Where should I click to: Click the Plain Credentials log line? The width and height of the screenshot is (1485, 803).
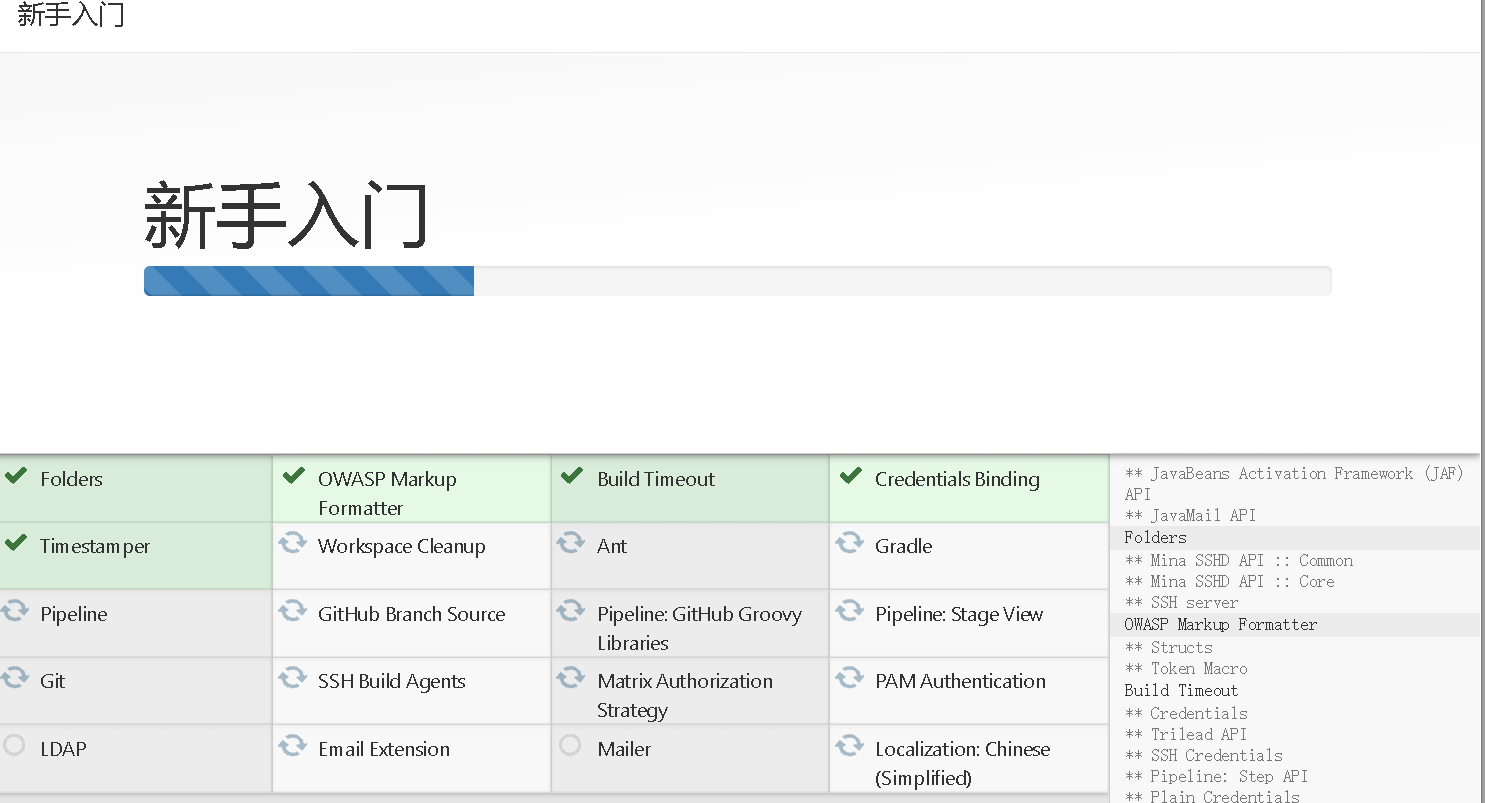click(1212, 797)
